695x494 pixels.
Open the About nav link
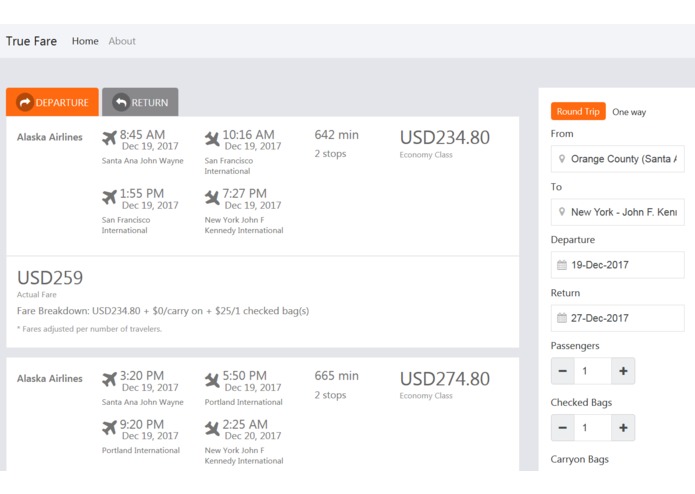[x=122, y=41]
